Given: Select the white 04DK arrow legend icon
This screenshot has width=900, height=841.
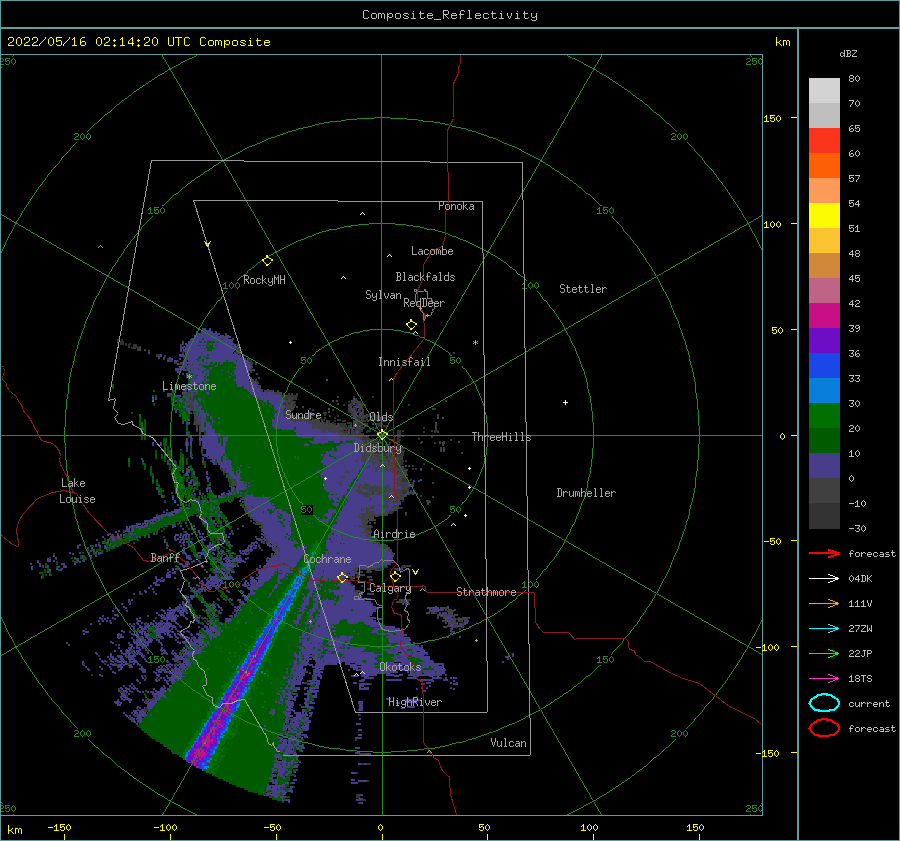Looking at the screenshot, I should click(x=824, y=578).
